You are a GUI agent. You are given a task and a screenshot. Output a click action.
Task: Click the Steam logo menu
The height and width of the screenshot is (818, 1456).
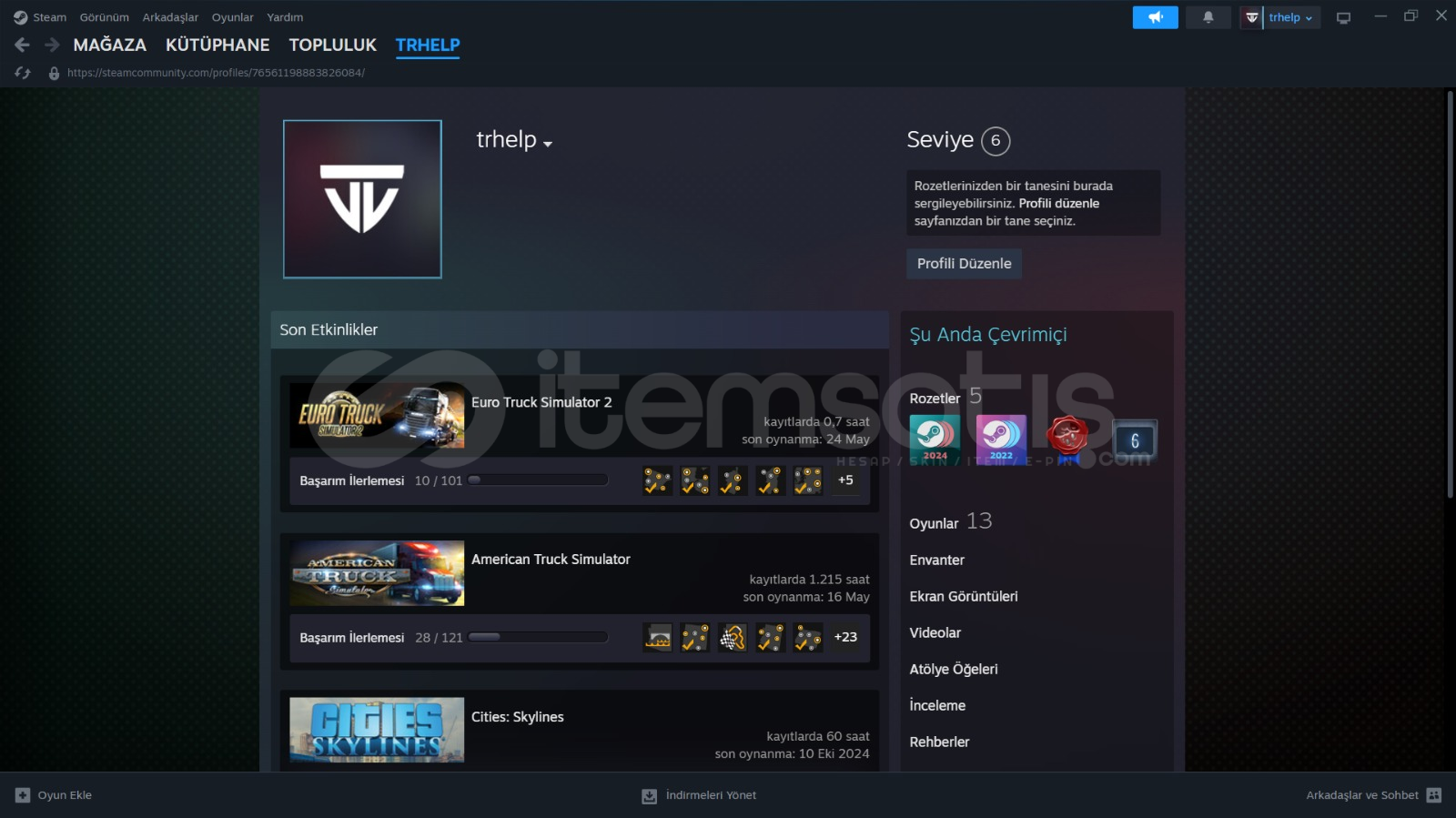(20, 17)
